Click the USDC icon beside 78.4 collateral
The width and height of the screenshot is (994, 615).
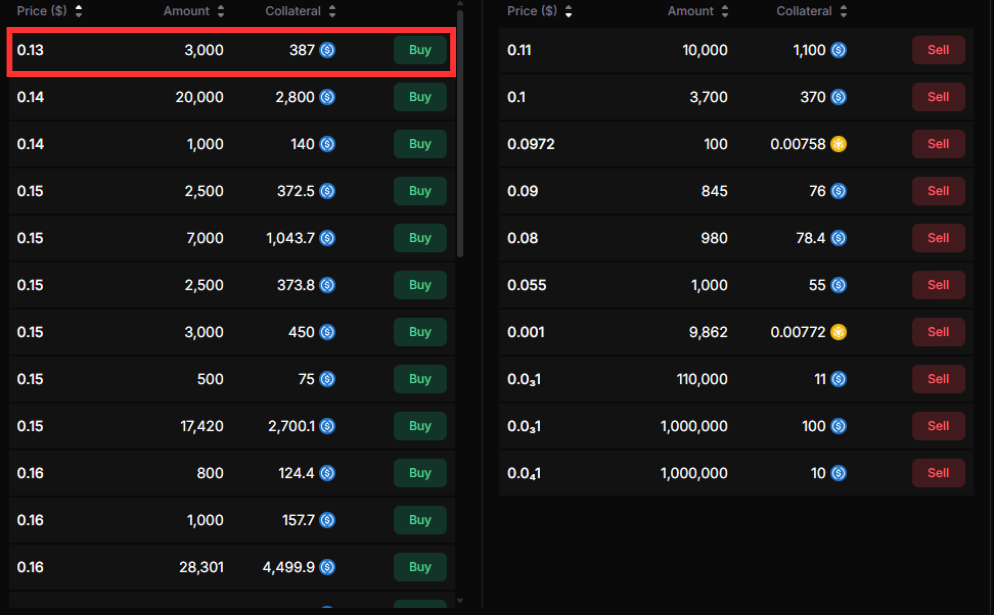click(838, 238)
